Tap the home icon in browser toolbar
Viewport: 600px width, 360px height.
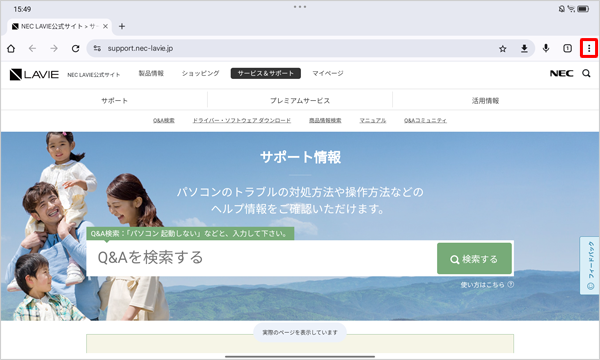(x=11, y=49)
